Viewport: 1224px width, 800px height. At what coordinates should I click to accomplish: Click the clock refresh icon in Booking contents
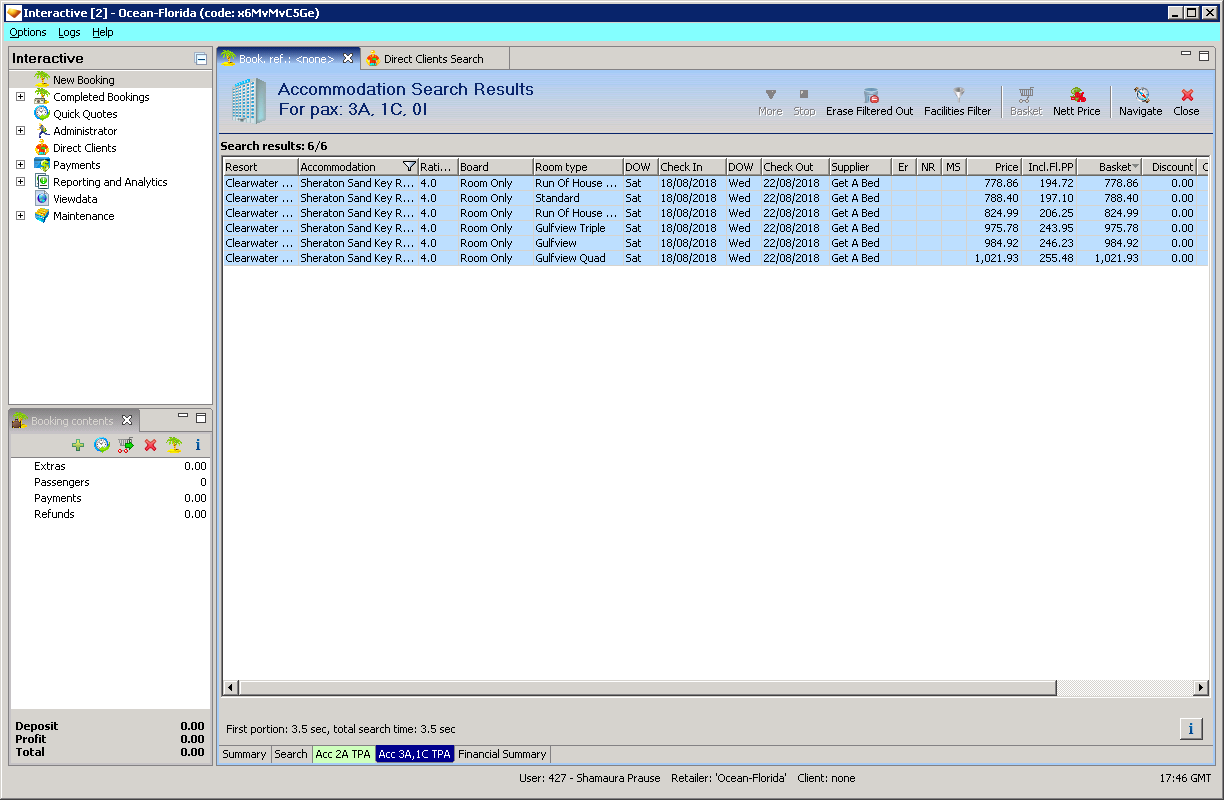pyautogui.click(x=102, y=445)
